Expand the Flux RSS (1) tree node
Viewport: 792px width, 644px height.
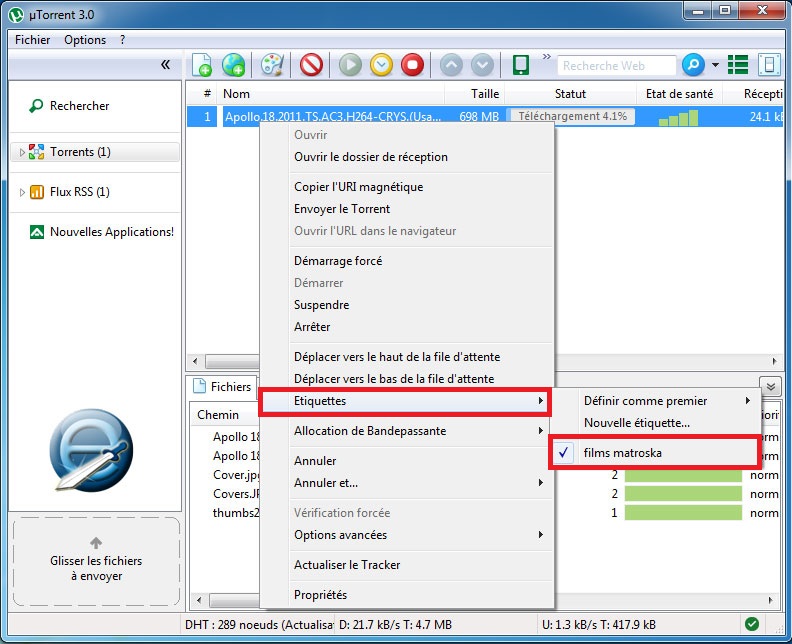22,192
